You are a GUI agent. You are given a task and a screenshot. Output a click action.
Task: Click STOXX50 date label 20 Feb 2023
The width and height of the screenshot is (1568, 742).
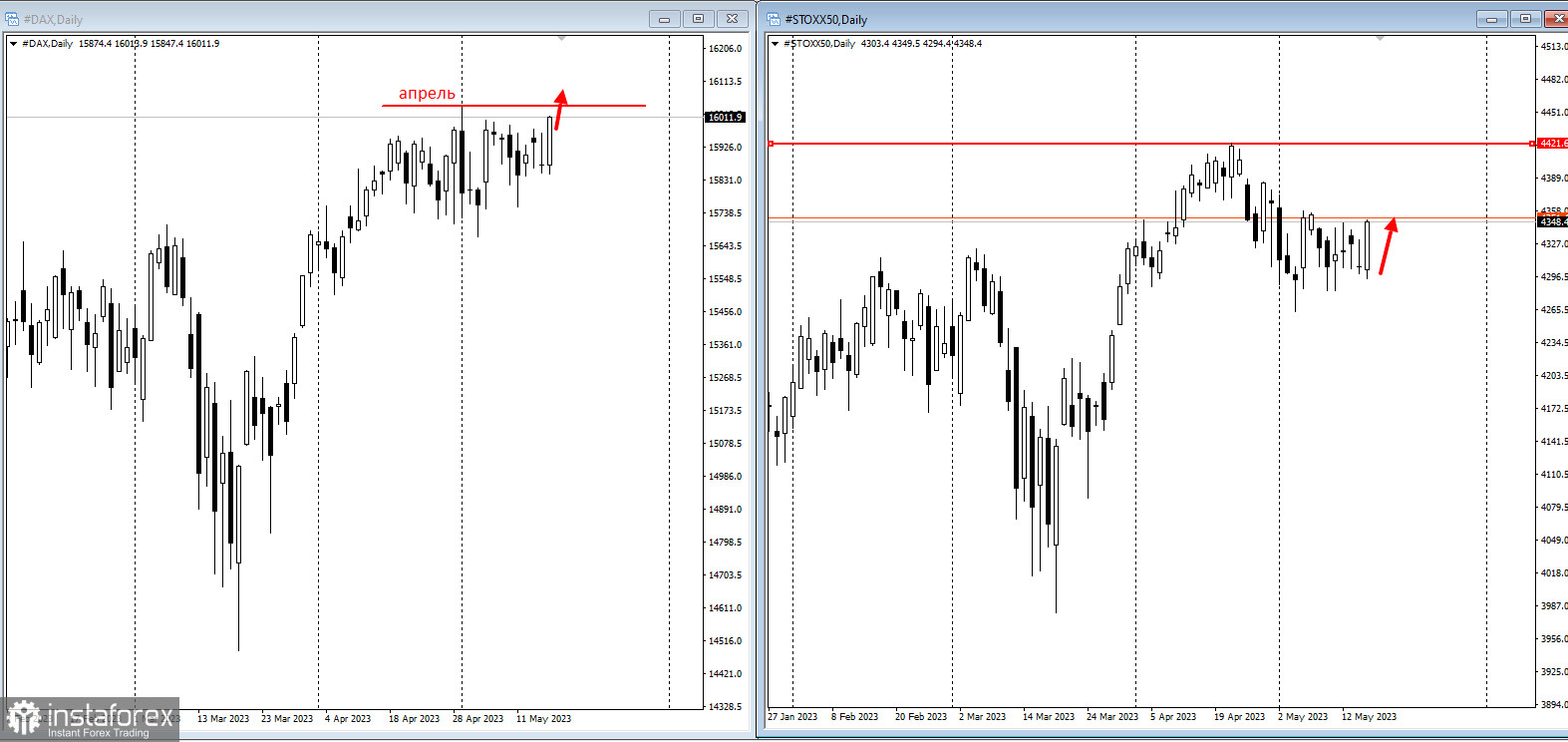(x=921, y=717)
